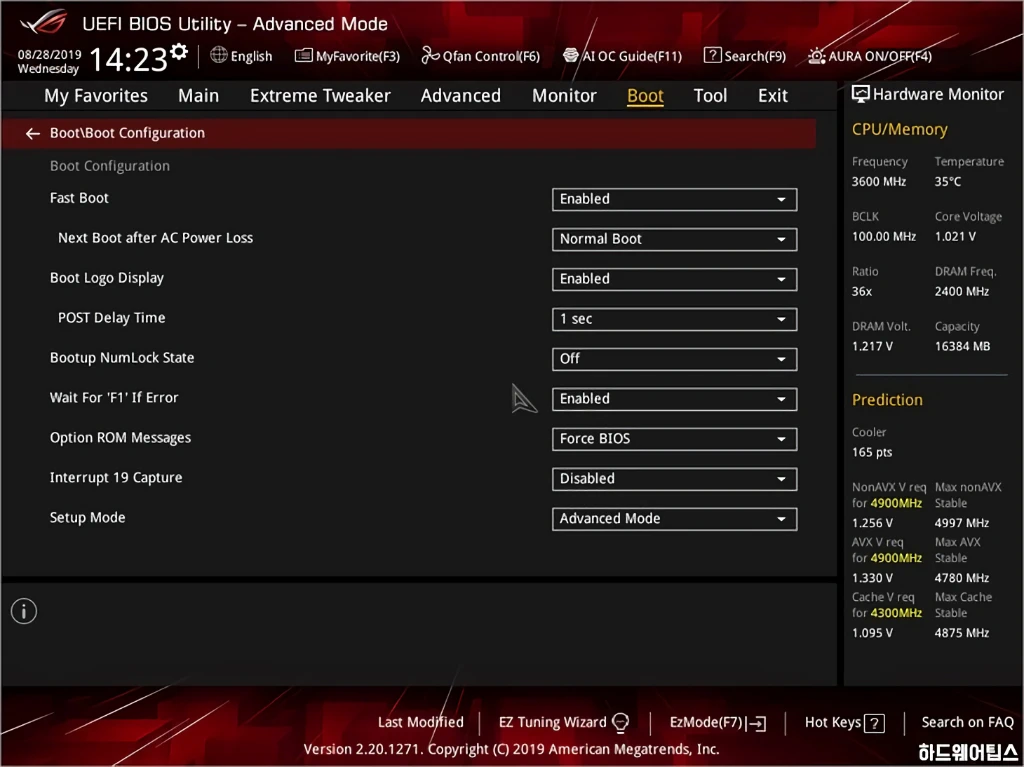
Task: Open Qfan Control(F6)
Action: 481,56
